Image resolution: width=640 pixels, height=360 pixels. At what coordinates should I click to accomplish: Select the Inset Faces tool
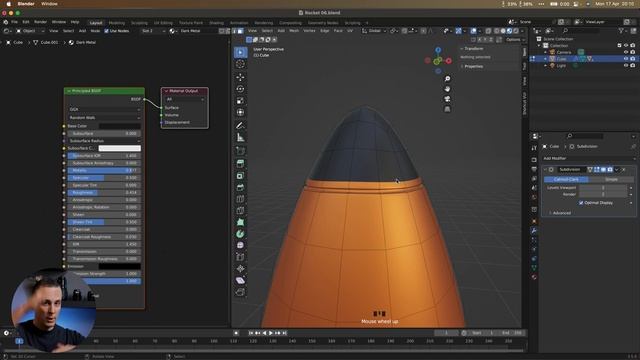240,176
